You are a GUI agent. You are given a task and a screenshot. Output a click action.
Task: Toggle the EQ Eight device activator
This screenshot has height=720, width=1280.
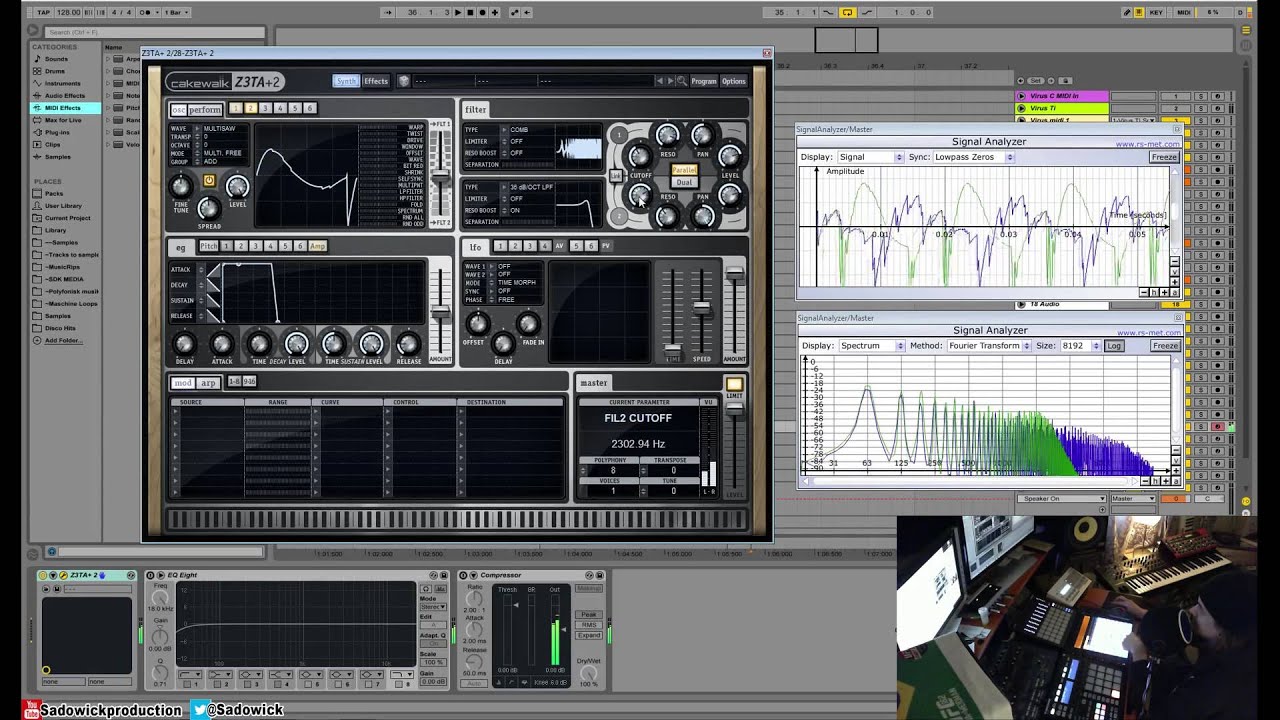[x=151, y=575]
